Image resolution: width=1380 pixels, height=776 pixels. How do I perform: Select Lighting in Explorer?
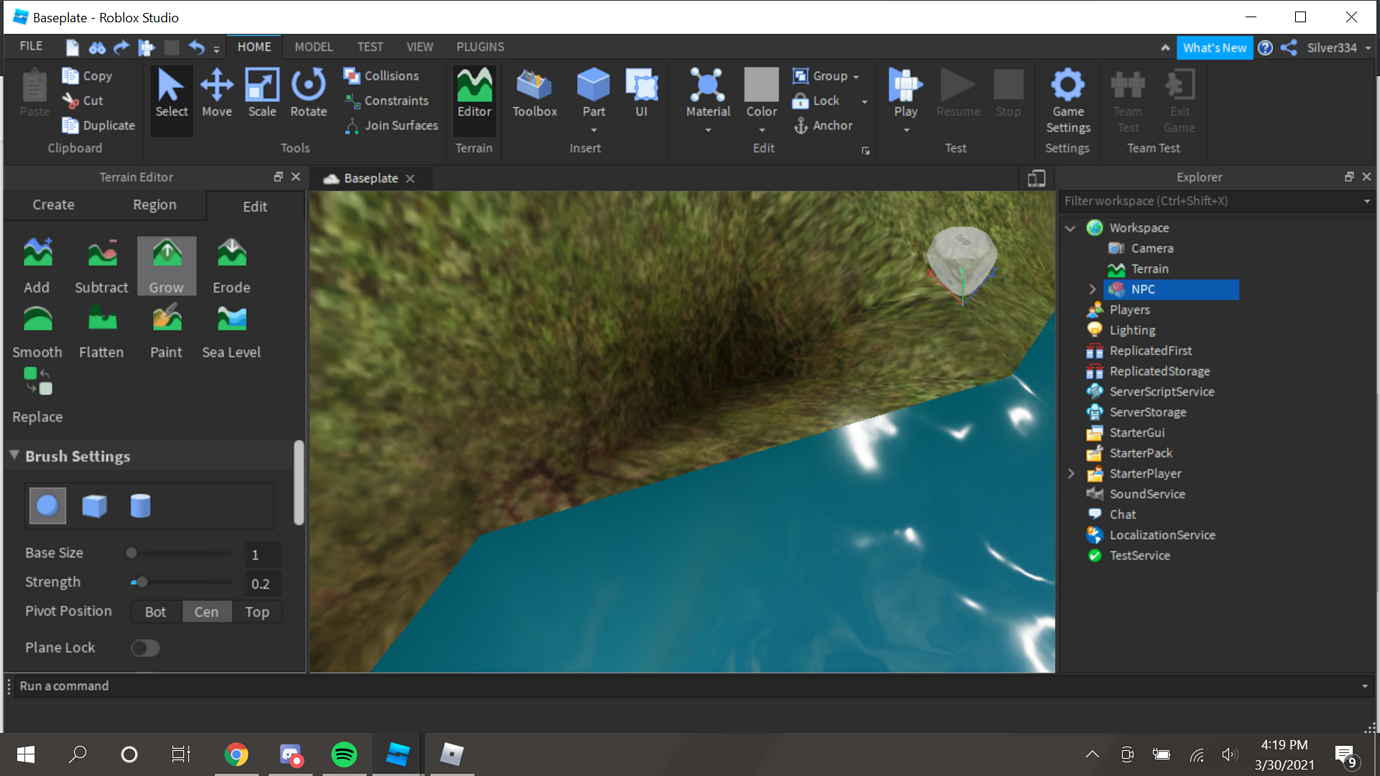[1132, 330]
